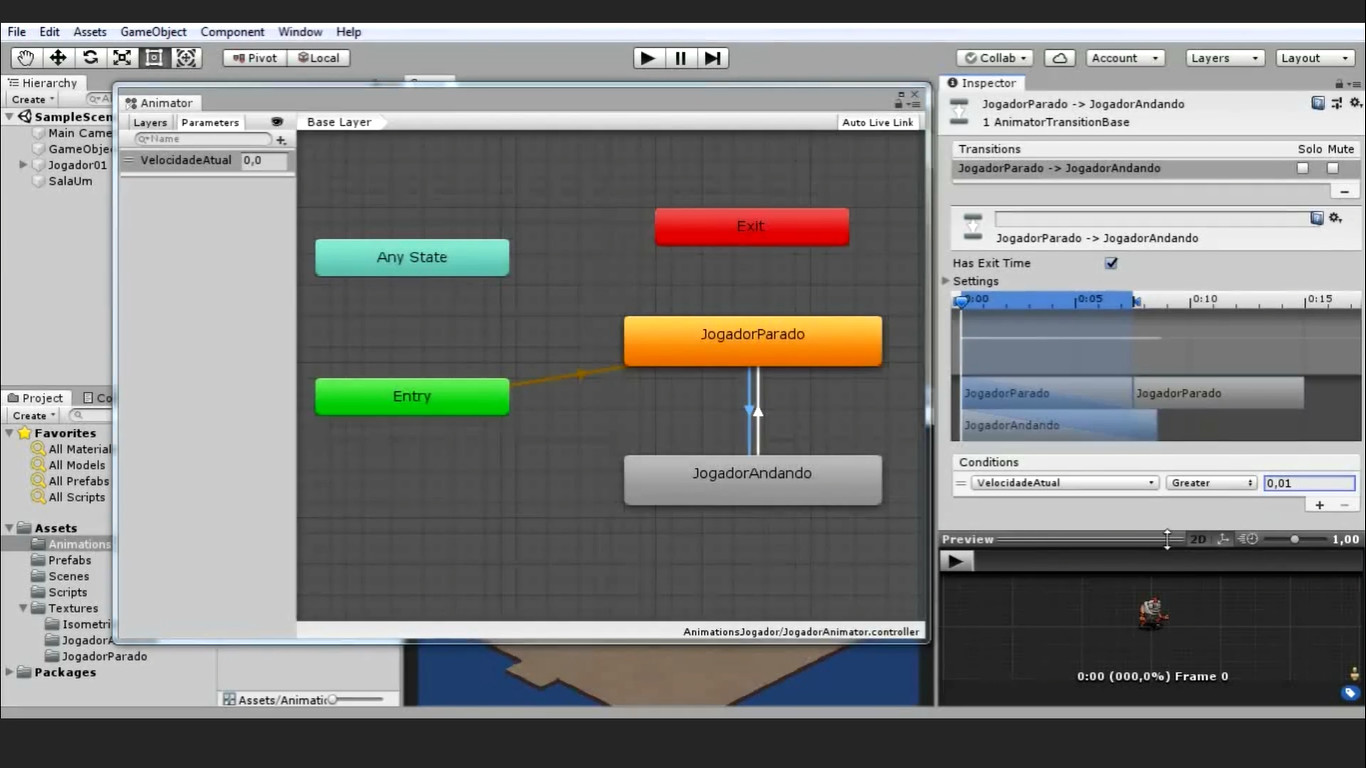Screen dimensions: 1366x768
Task: Select the Scale tool
Action: (122, 58)
